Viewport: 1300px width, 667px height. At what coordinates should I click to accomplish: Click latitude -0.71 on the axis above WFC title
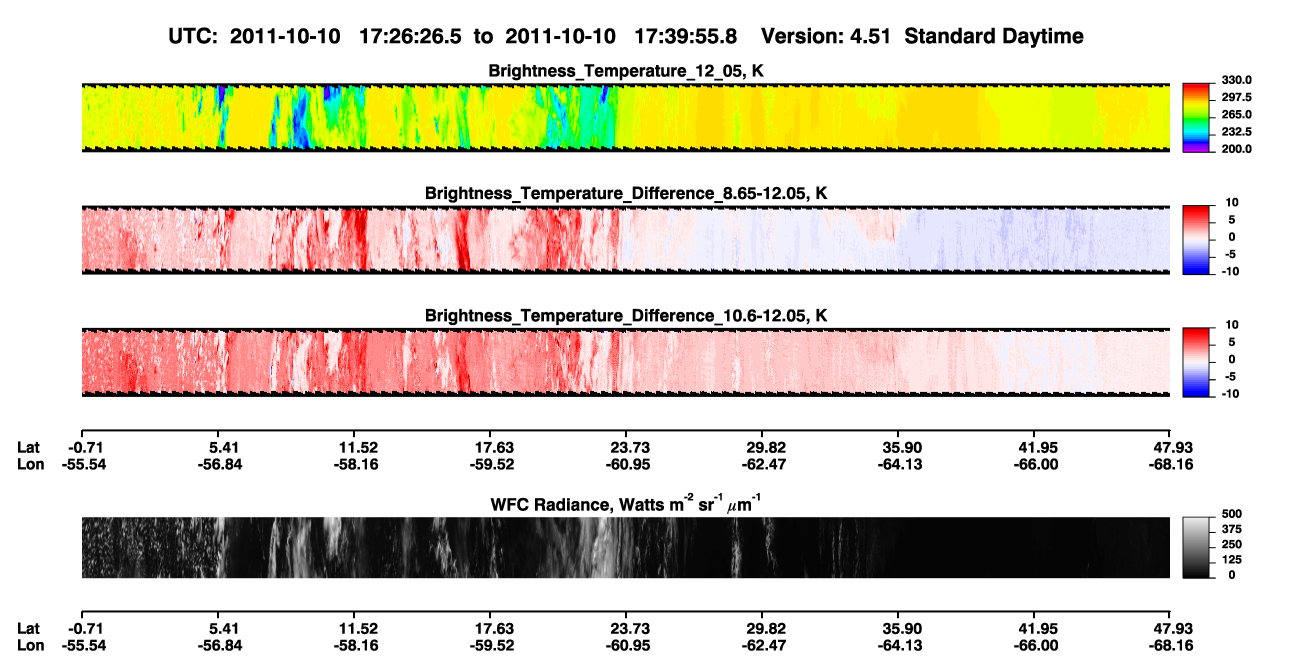88,448
